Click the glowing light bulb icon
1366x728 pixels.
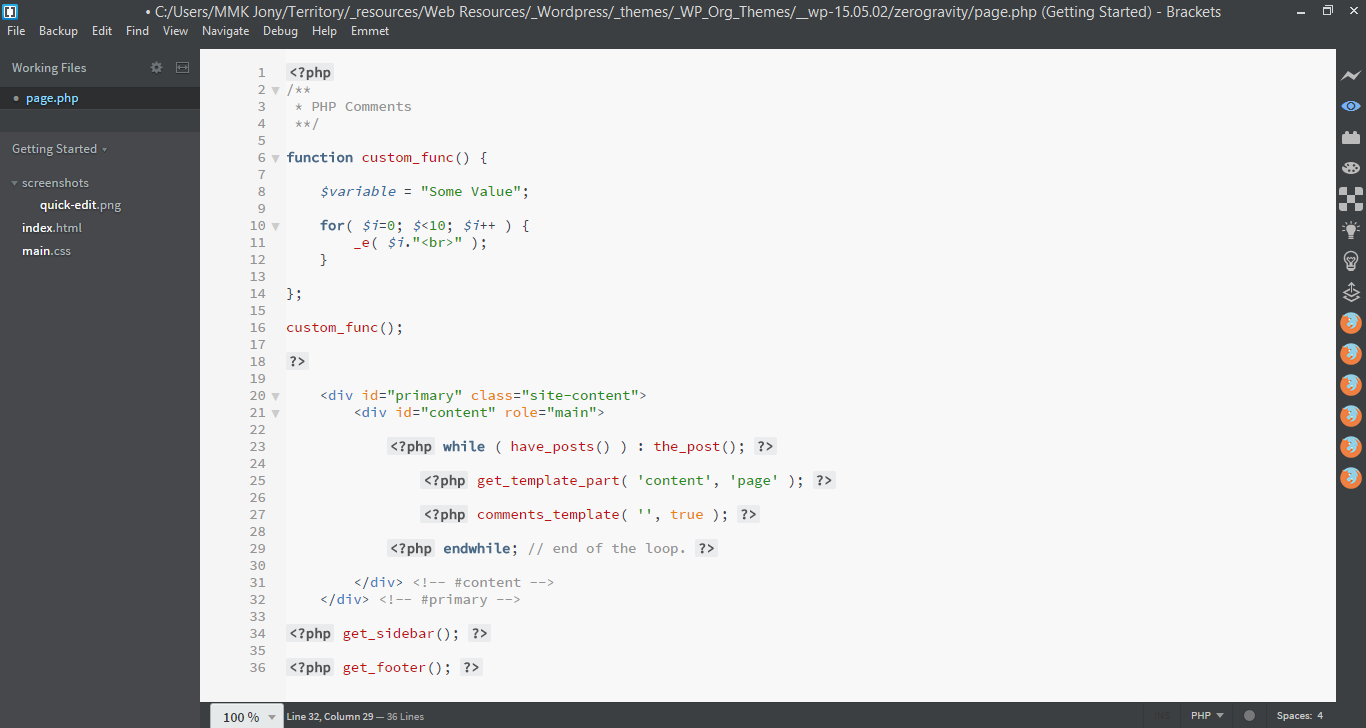pyautogui.click(x=1351, y=230)
